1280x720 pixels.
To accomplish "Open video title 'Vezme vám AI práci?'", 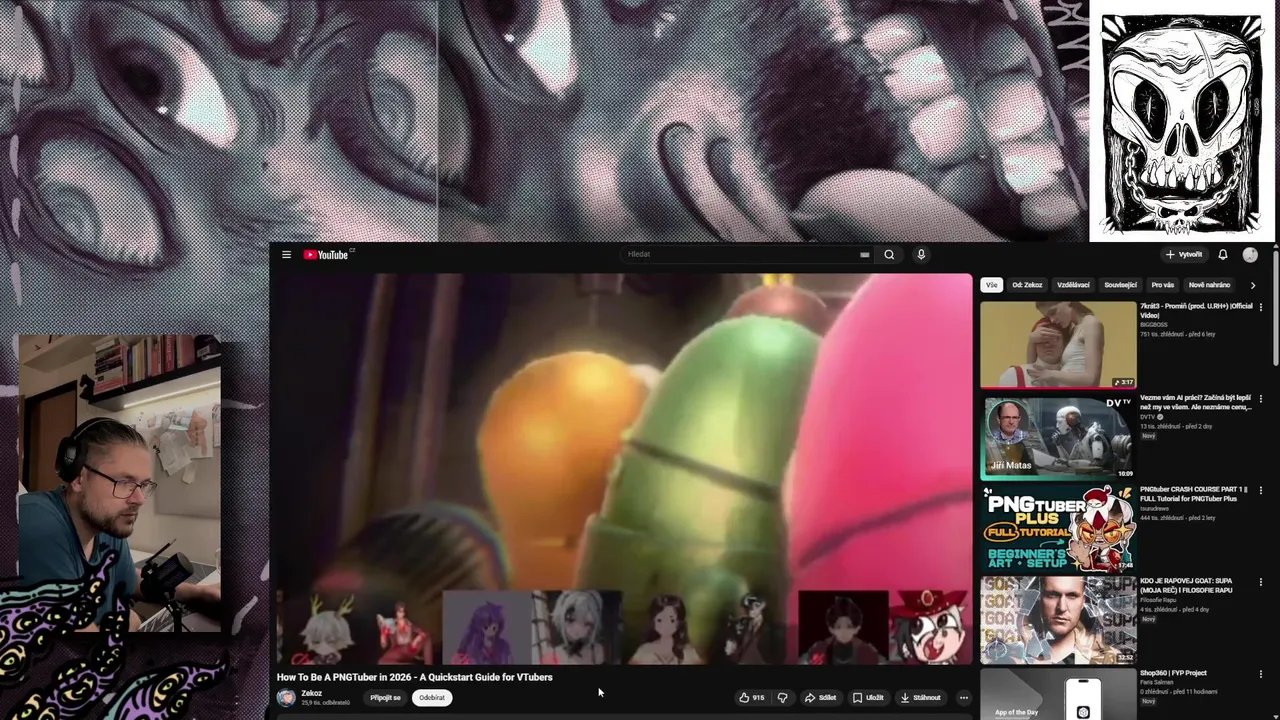I will (x=1196, y=403).
